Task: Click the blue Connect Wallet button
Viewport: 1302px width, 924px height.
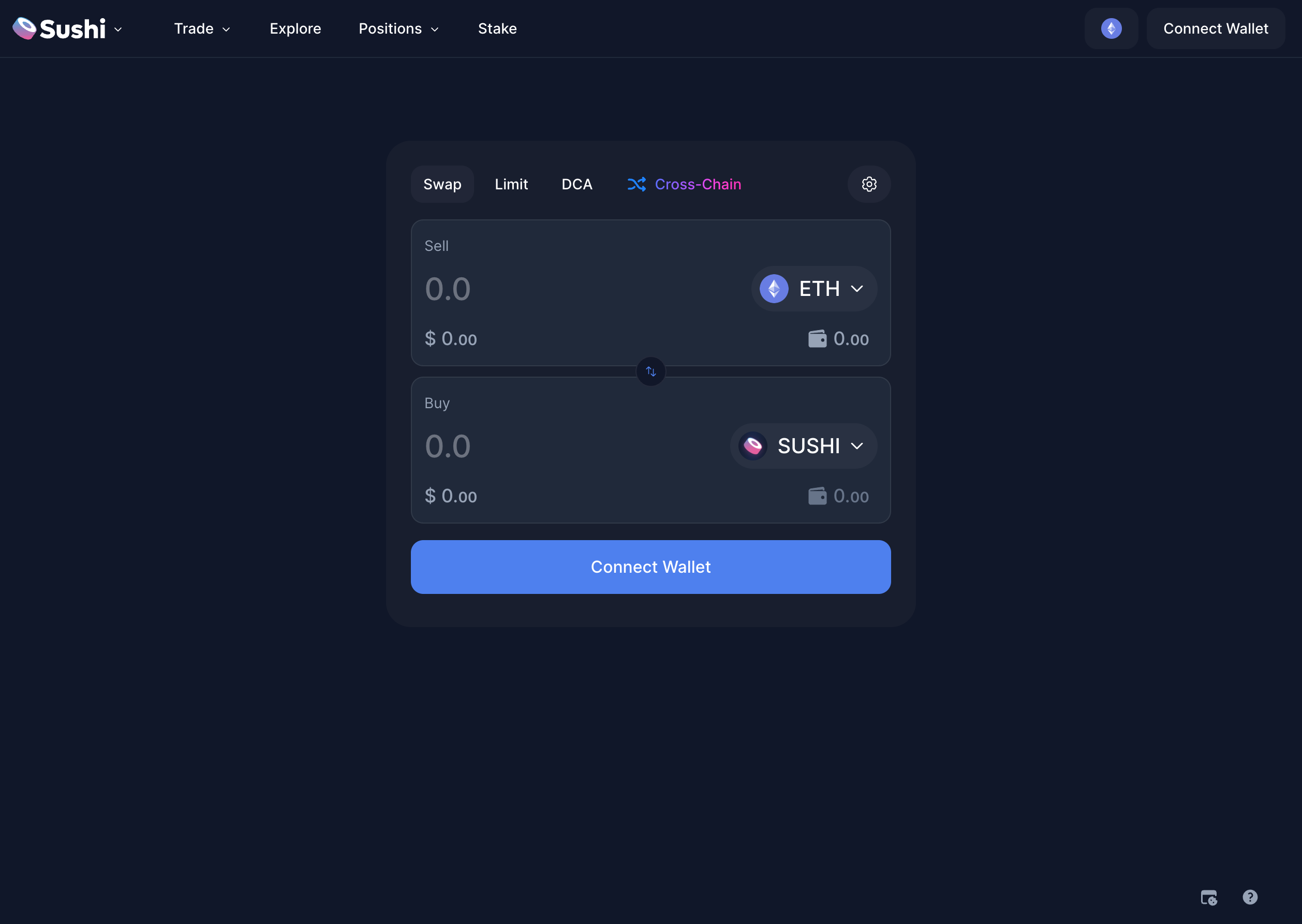Action: (x=650, y=567)
